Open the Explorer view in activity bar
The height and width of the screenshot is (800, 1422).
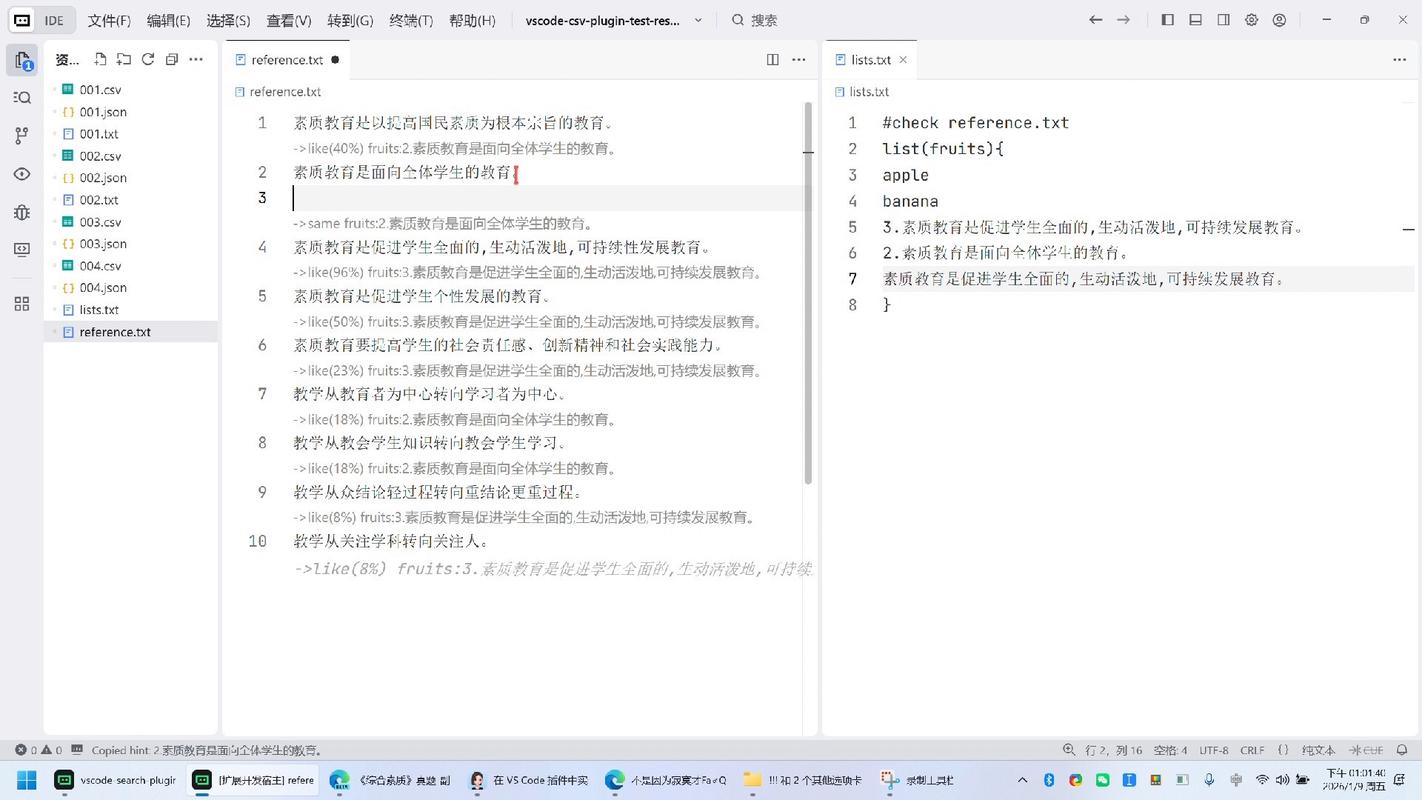coord(22,60)
